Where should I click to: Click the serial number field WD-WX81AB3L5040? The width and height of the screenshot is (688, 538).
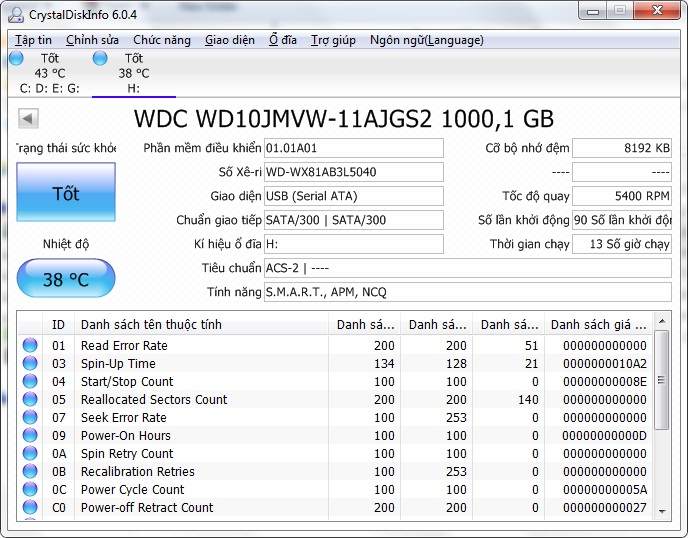pyautogui.click(x=354, y=172)
